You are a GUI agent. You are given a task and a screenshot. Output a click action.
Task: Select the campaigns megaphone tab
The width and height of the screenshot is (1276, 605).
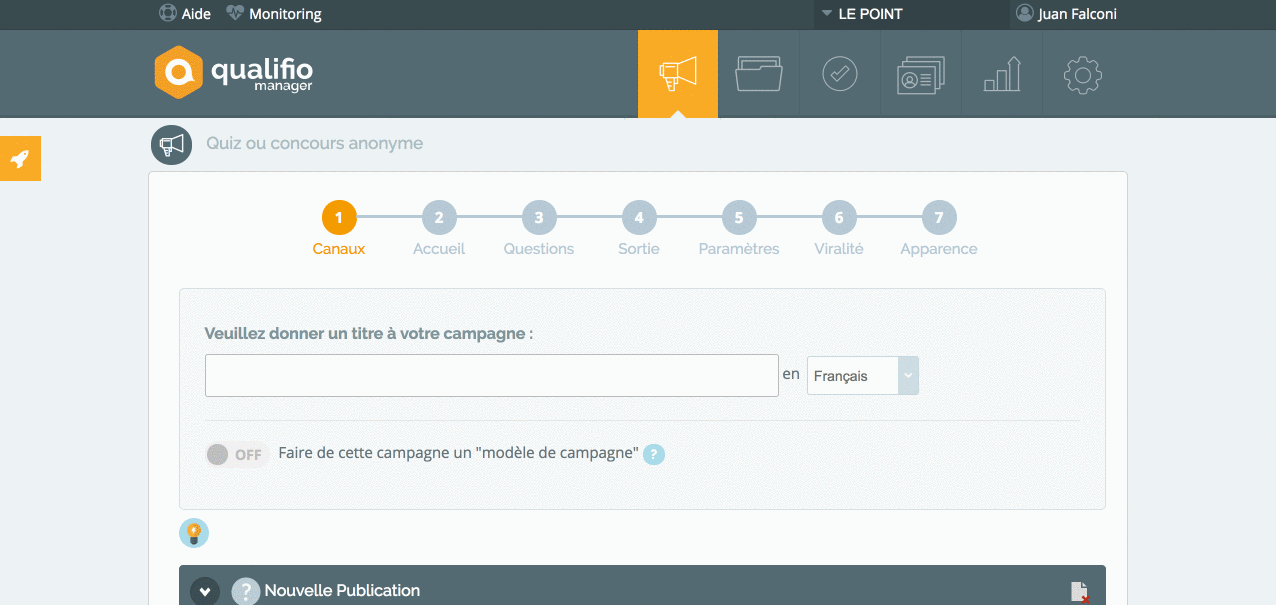[678, 74]
